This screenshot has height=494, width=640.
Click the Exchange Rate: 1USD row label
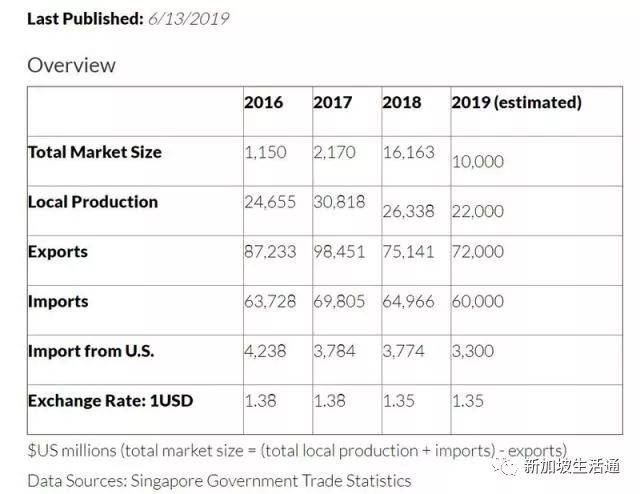tap(110, 401)
